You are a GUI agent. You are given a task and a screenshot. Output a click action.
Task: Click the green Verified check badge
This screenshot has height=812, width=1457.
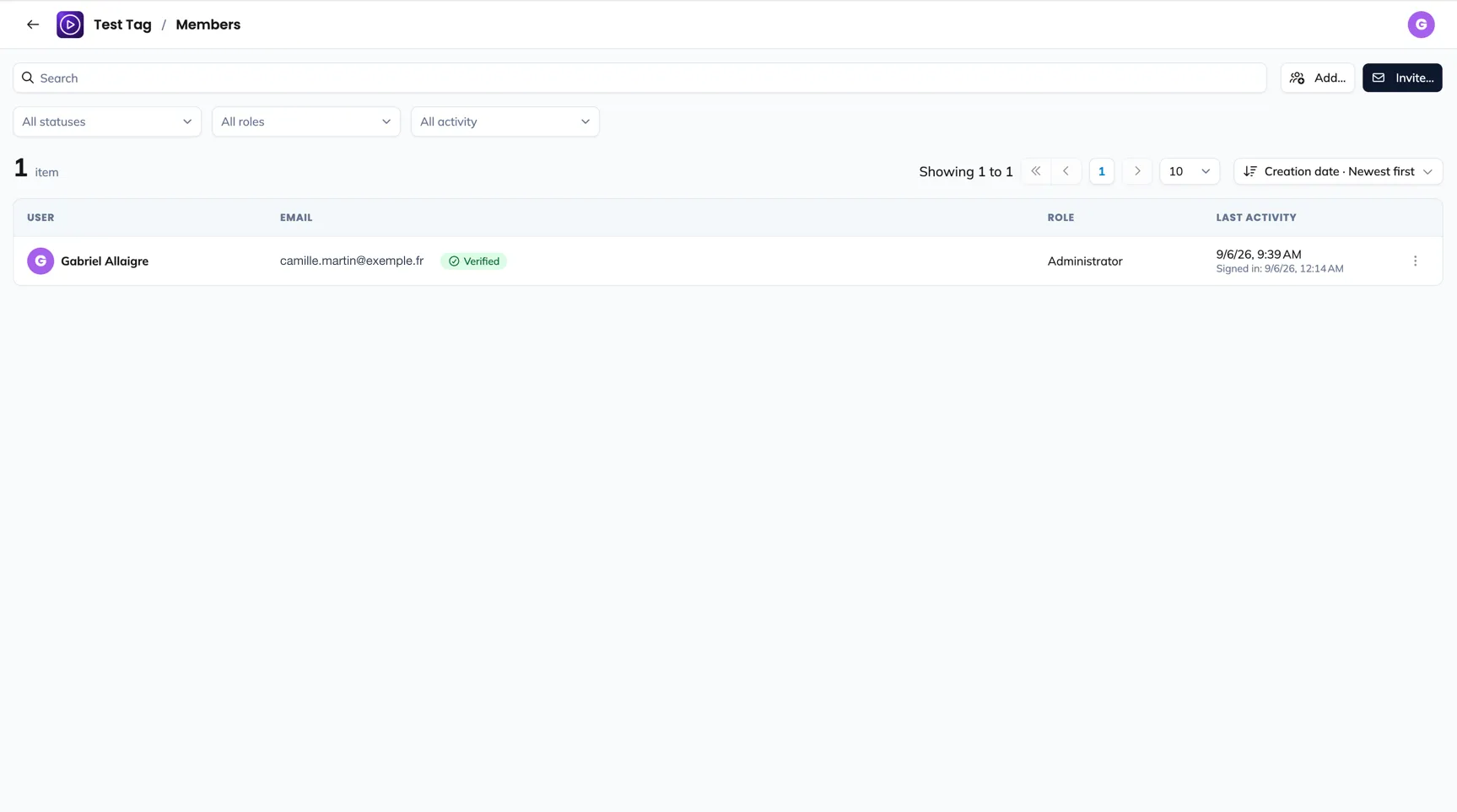pos(473,261)
